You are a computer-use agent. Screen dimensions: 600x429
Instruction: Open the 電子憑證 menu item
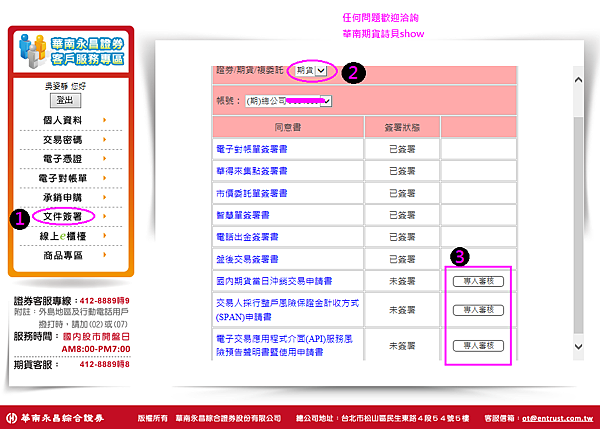tap(62, 159)
